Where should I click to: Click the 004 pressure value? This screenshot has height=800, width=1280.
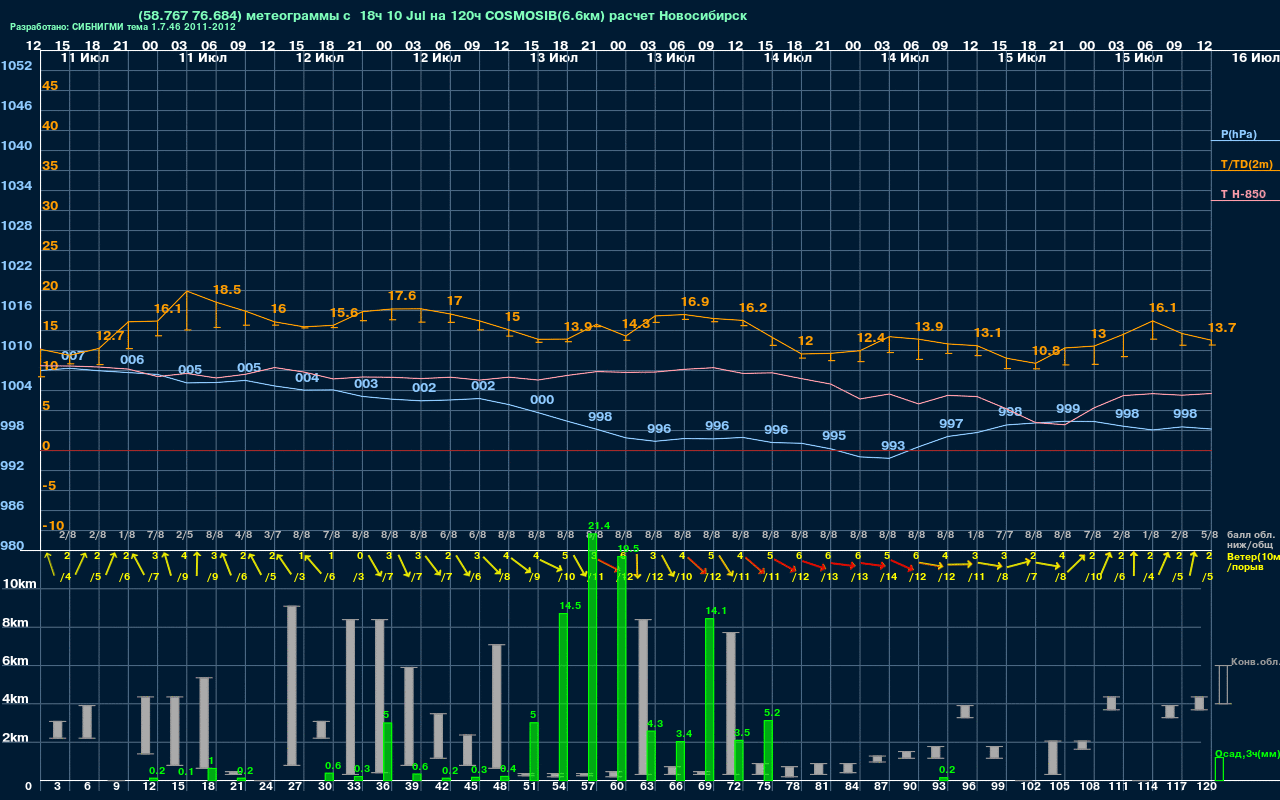coord(307,377)
